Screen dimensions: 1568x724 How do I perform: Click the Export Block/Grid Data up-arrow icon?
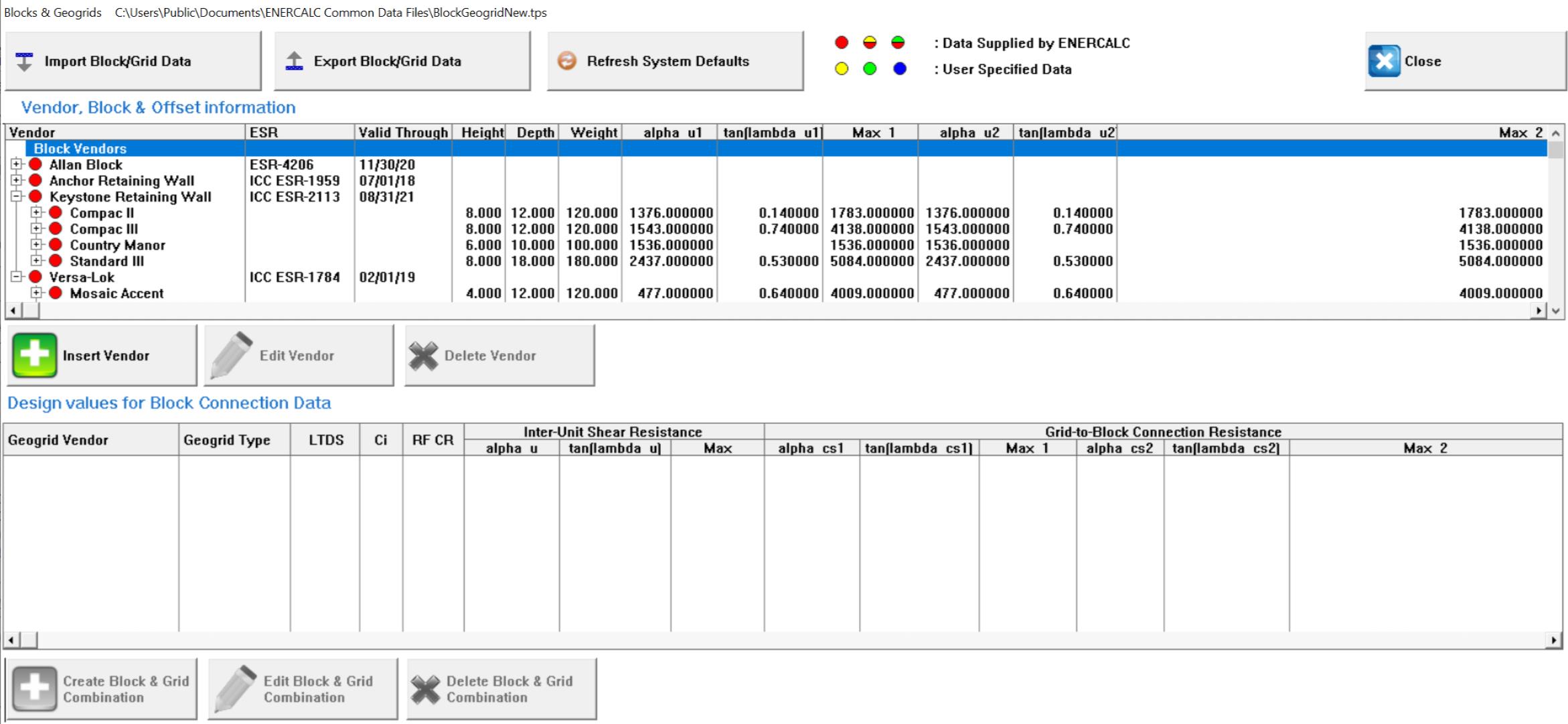(293, 60)
